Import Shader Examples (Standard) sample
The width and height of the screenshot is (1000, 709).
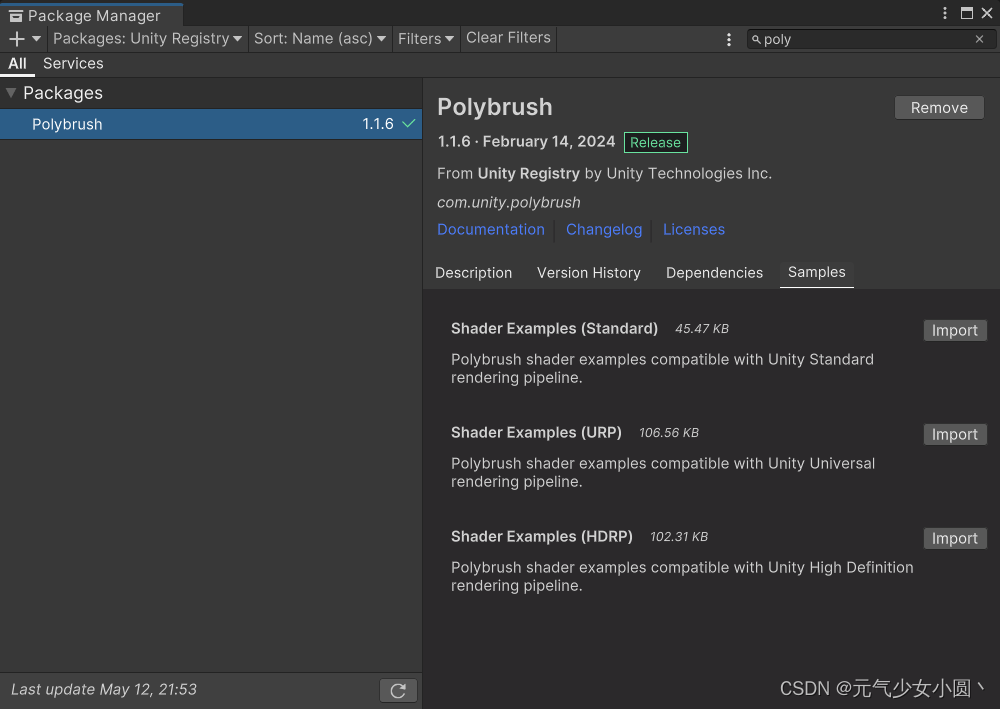(955, 330)
